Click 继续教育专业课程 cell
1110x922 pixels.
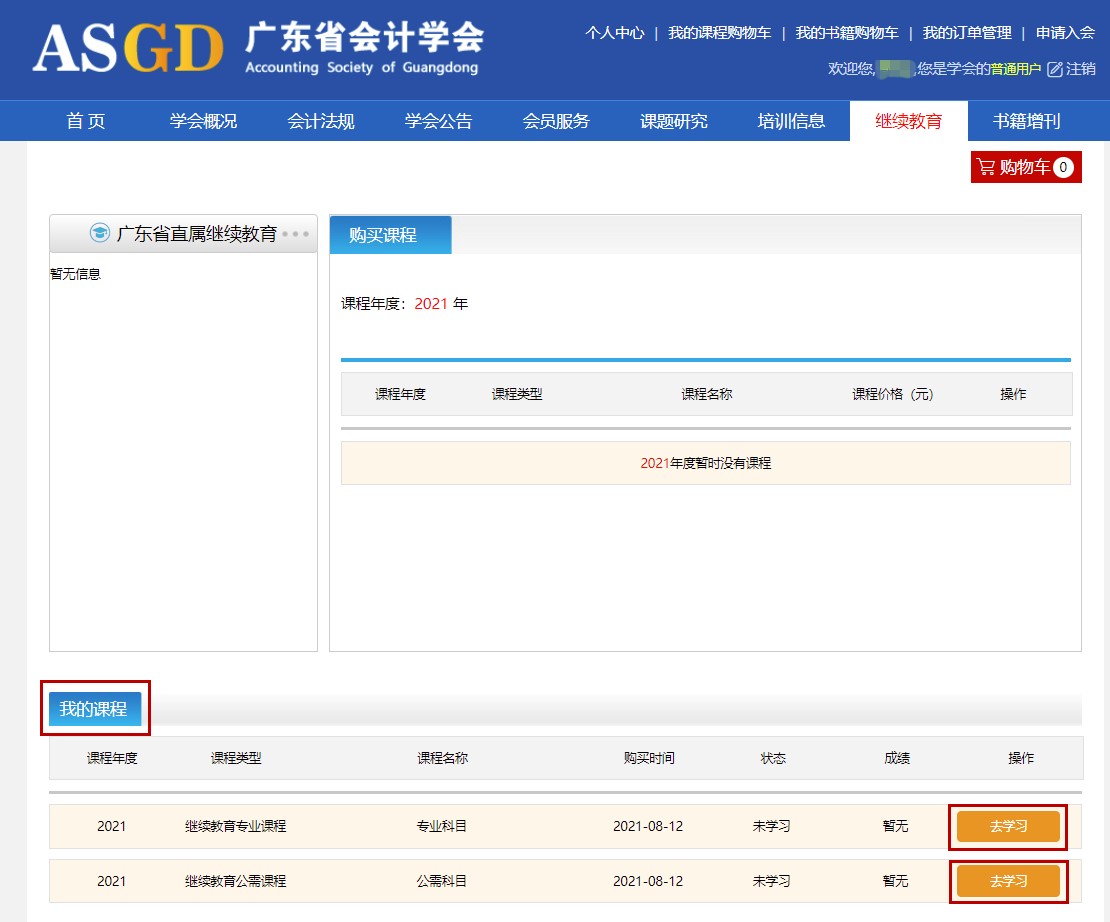(x=236, y=826)
